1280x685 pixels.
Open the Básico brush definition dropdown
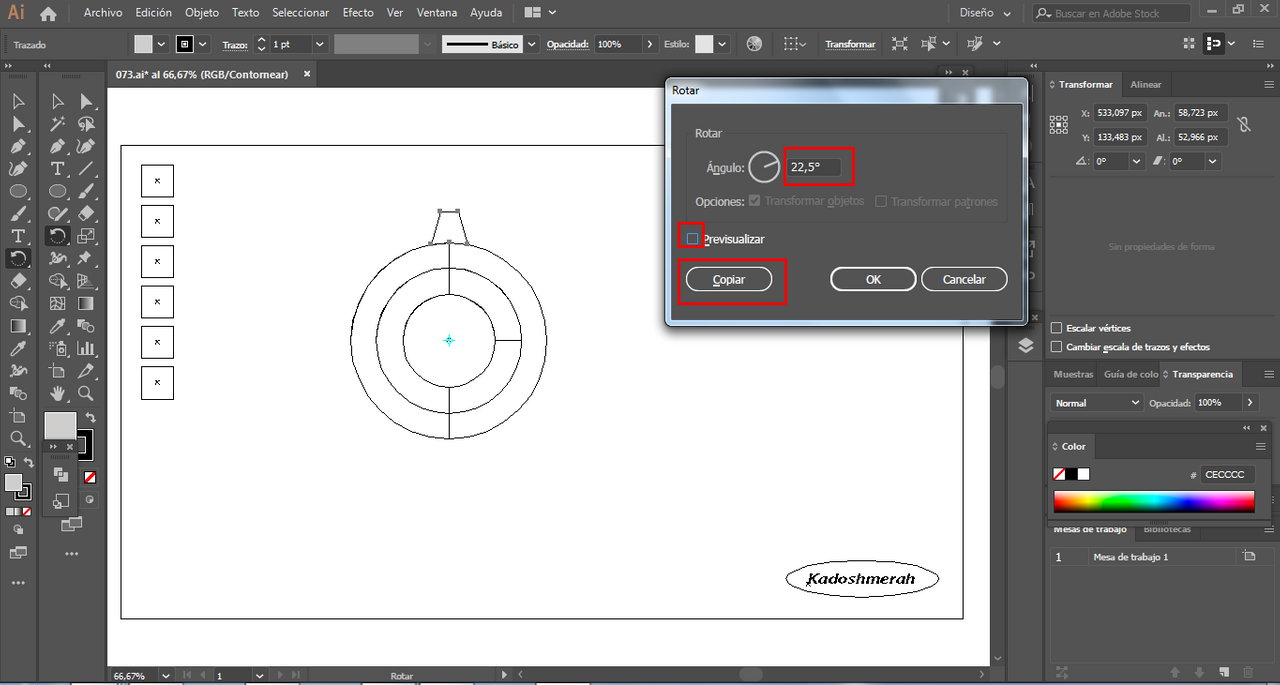pos(531,44)
